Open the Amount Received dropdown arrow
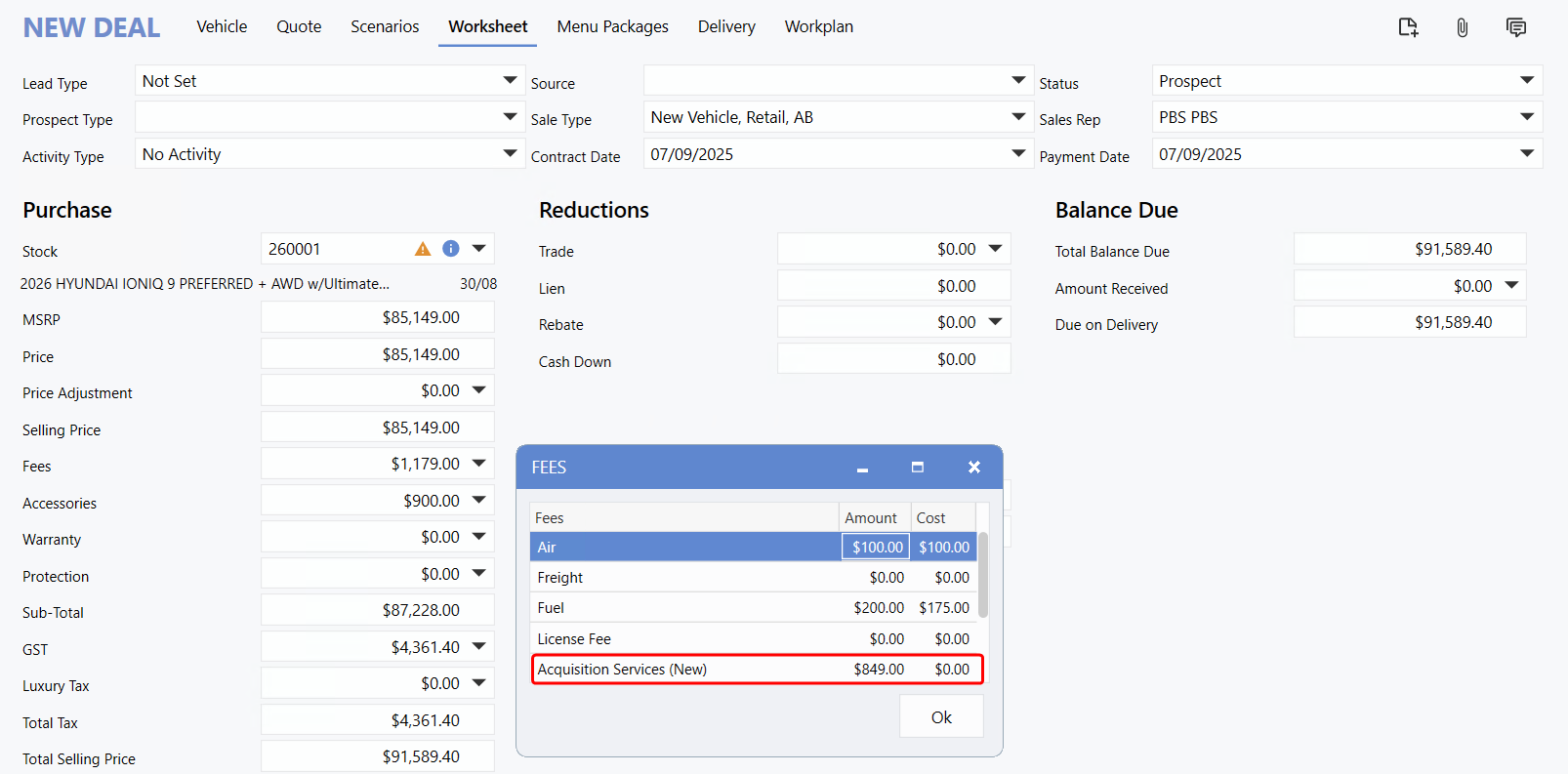This screenshot has width=1568, height=774. (x=1511, y=286)
